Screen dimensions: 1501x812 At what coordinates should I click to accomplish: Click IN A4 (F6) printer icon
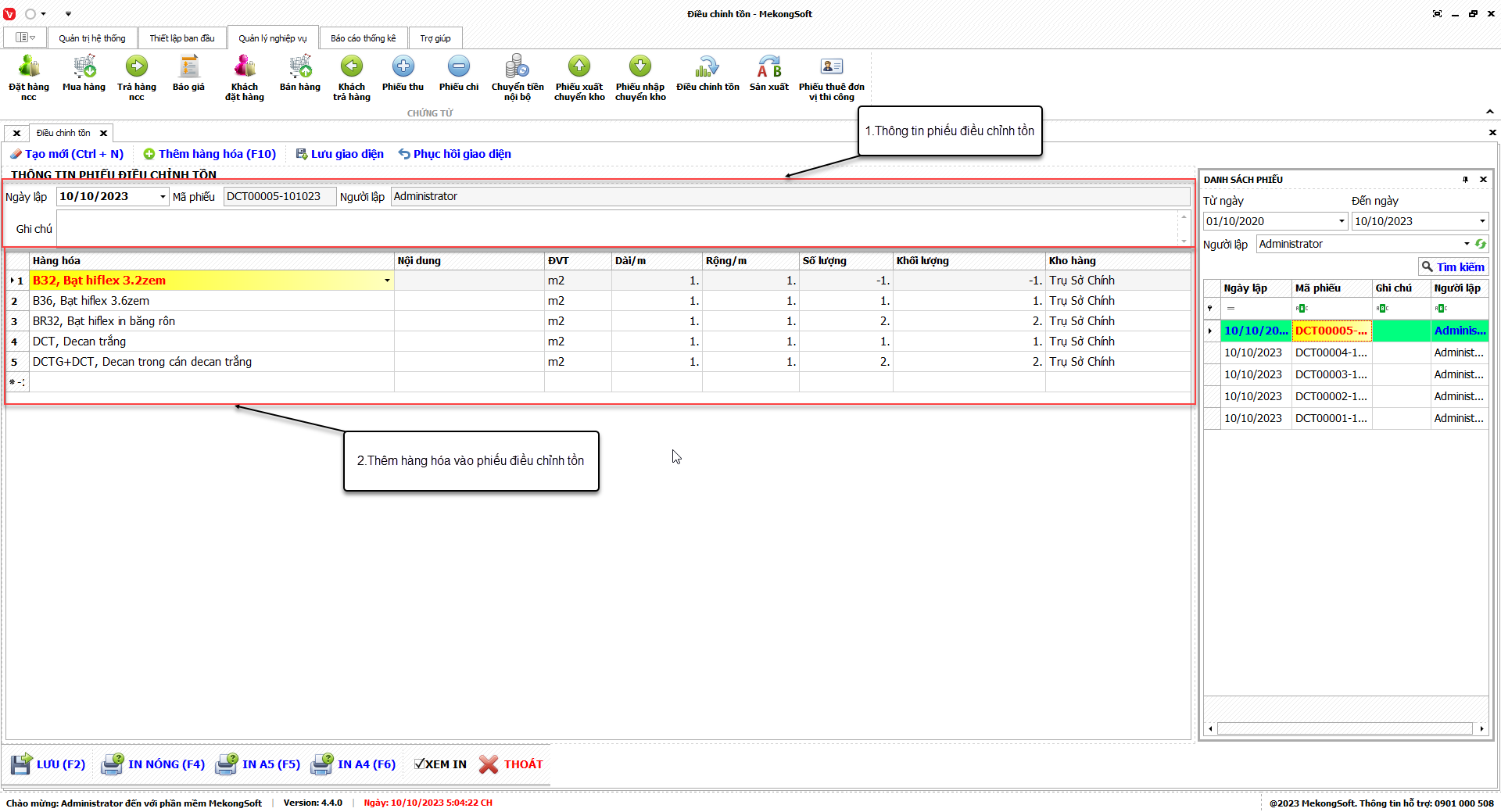[322, 764]
